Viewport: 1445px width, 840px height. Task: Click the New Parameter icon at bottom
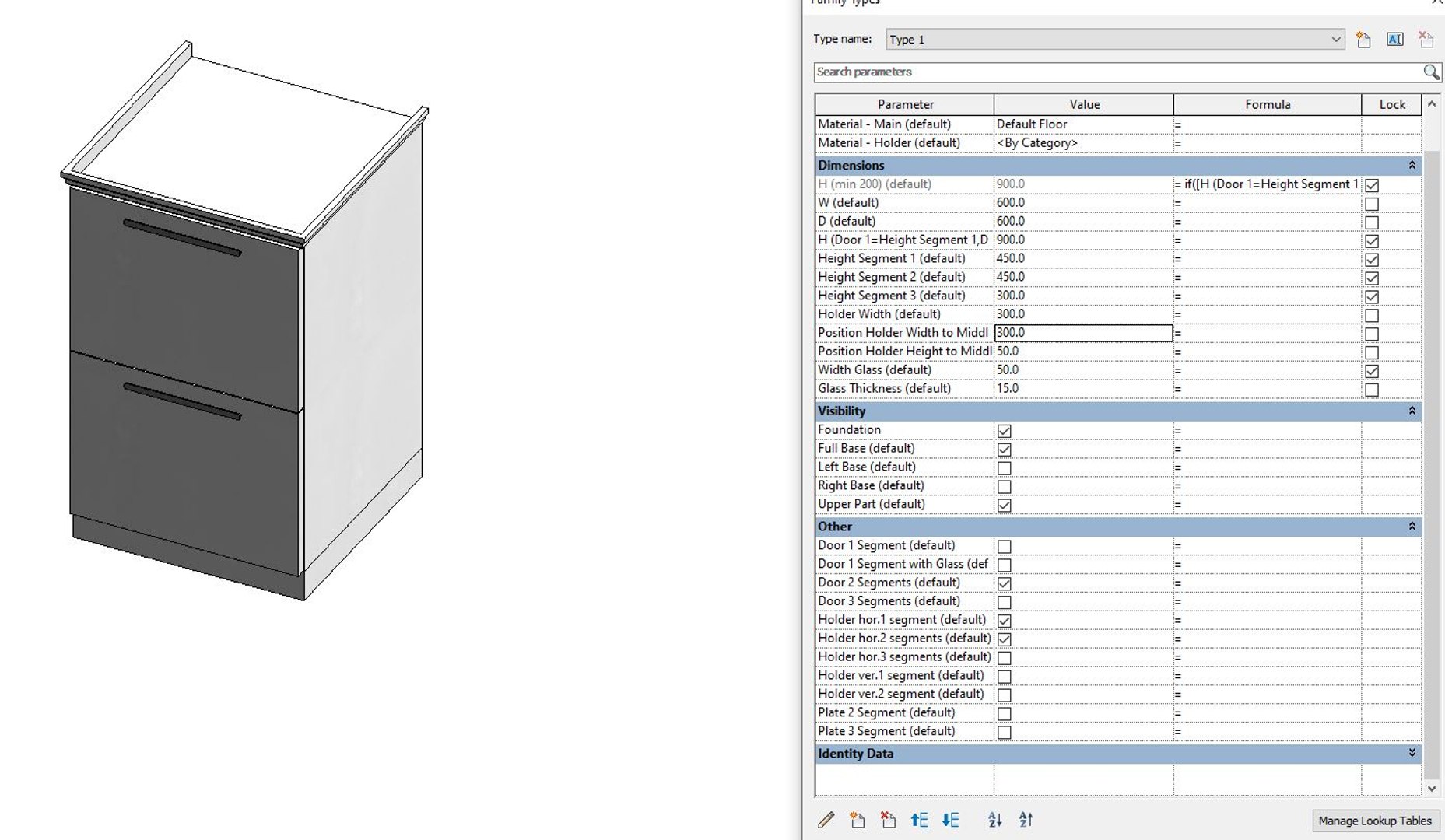click(x=858, y=820)
